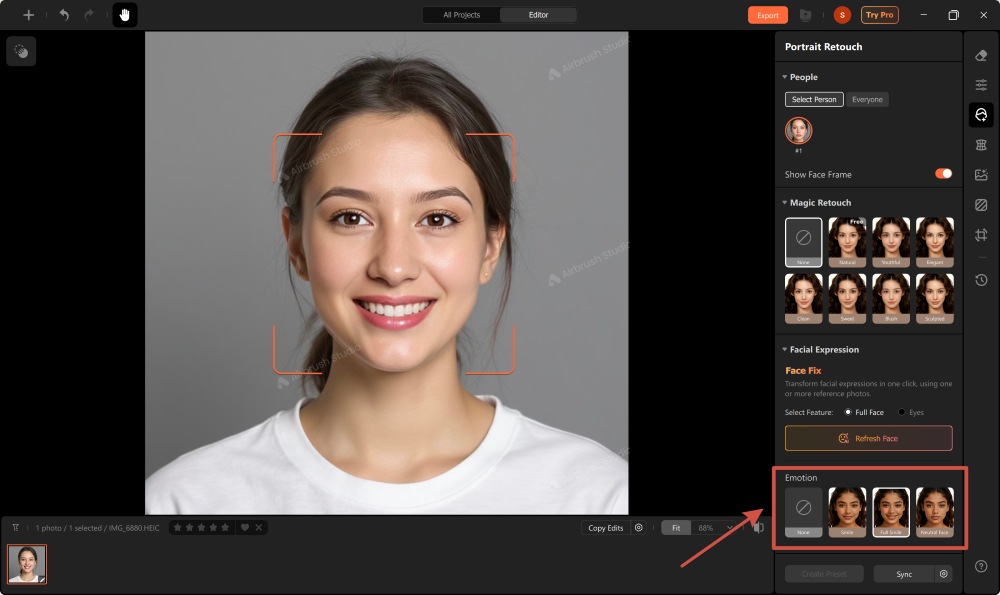Switch to the All Projects tab
This screenshot has height=595, width=1000.
(x=462, y=15)
